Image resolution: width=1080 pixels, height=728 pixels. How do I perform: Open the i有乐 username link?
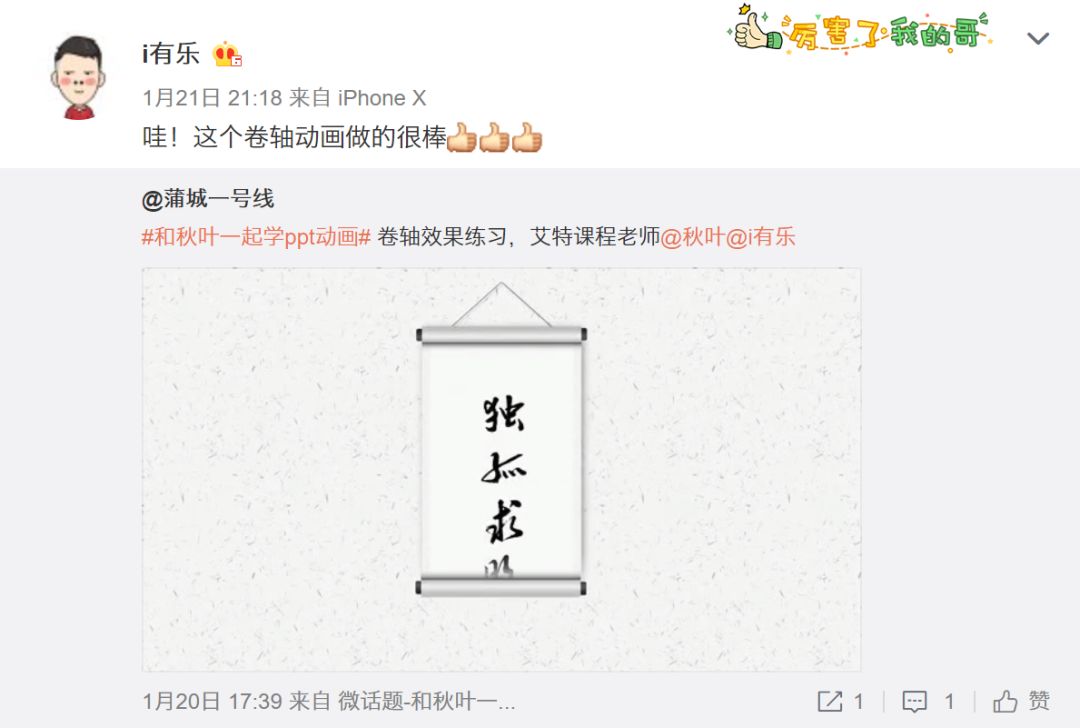[x=171, y=54]
